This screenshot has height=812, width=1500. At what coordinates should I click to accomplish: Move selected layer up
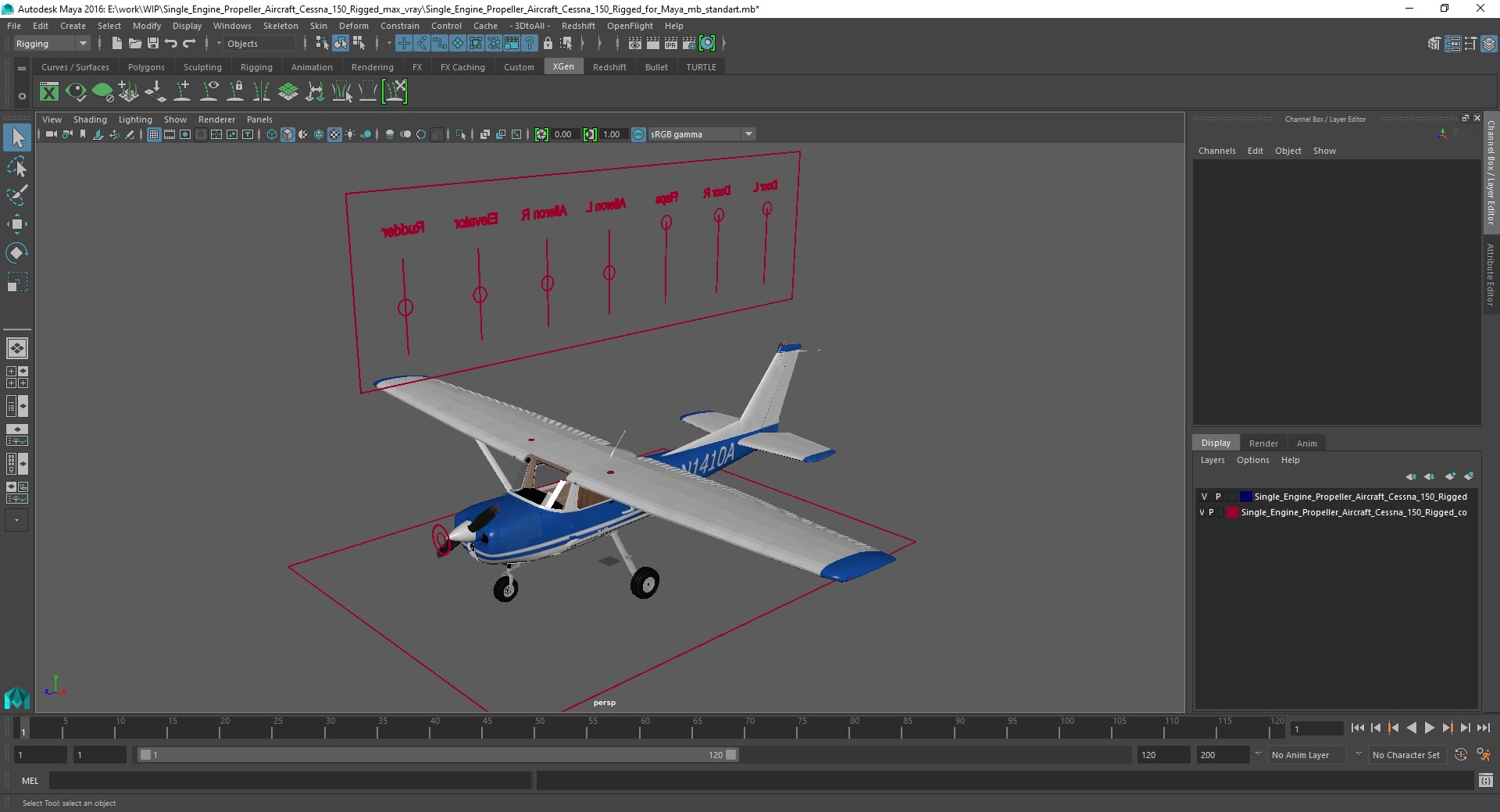tap(1411, 476)
